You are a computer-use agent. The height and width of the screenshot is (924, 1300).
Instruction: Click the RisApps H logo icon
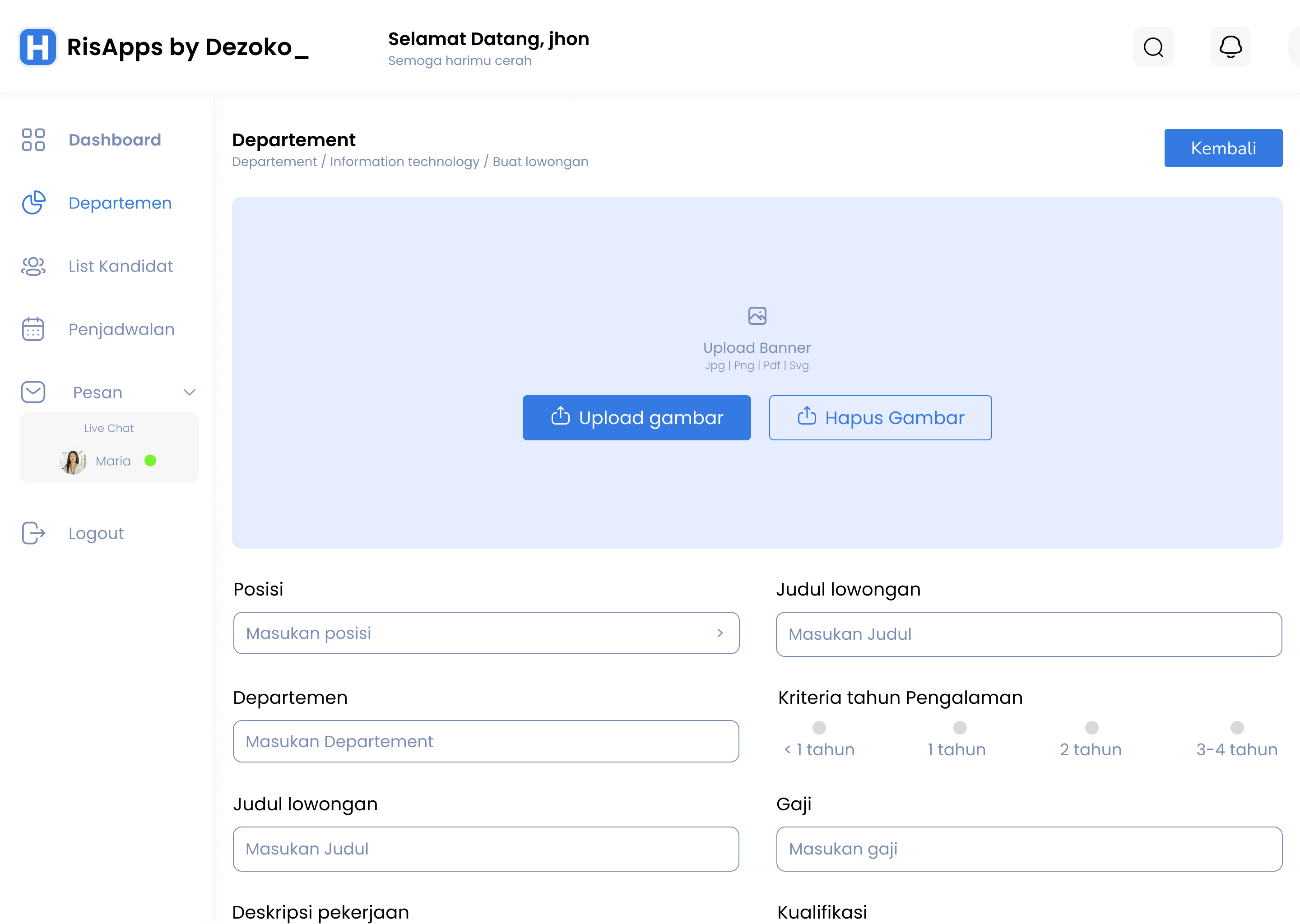point(37,47)
